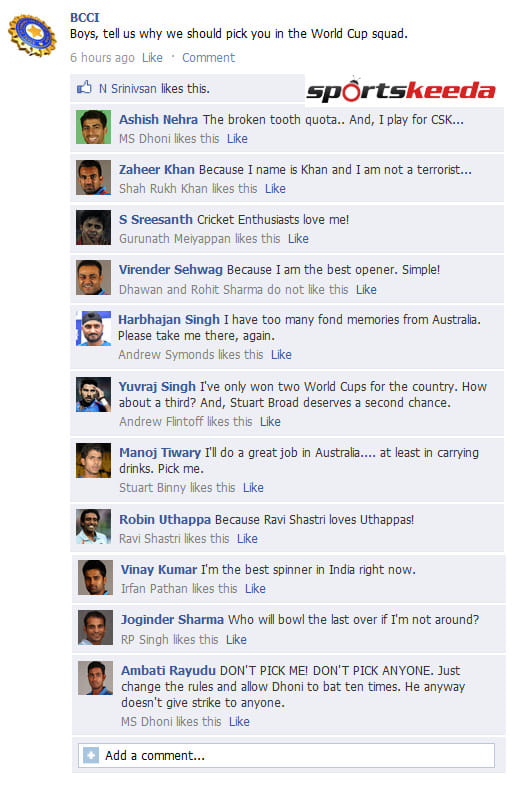Click the Add a comment field
This screenshot has width=524, height=788.
[286, 755]
